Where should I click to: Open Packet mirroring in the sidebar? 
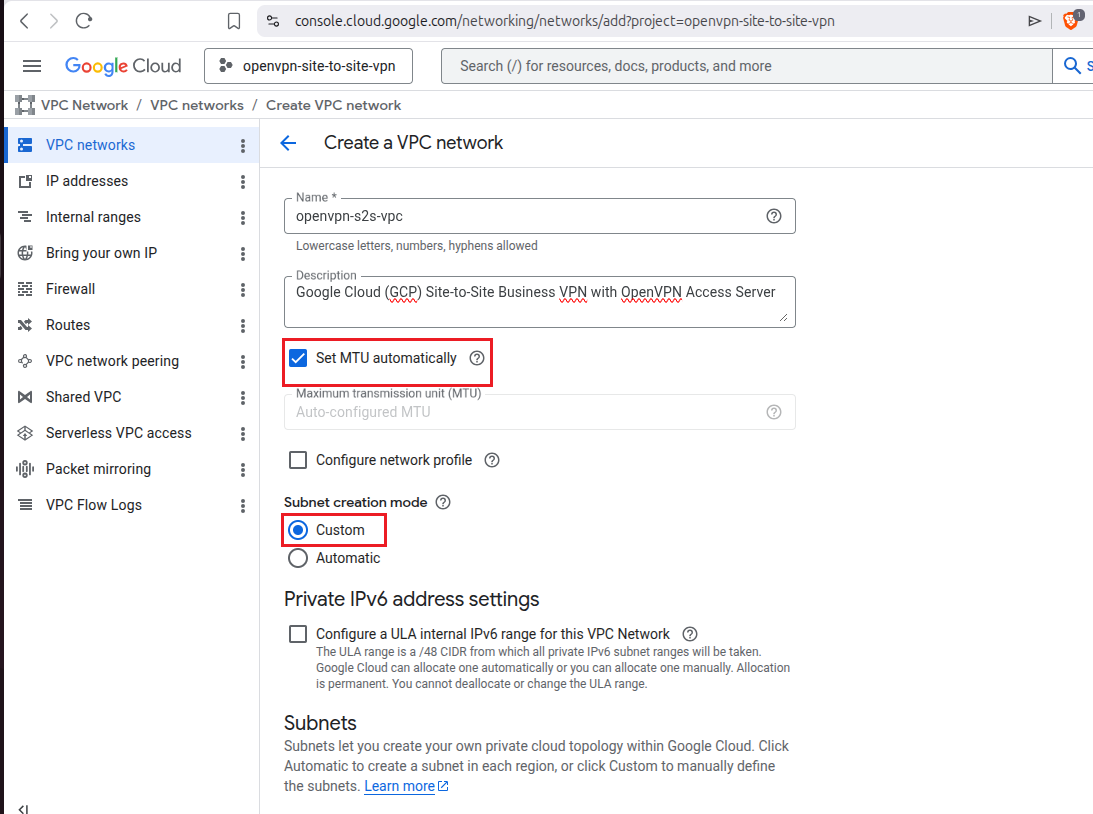(x=98, y=469)
